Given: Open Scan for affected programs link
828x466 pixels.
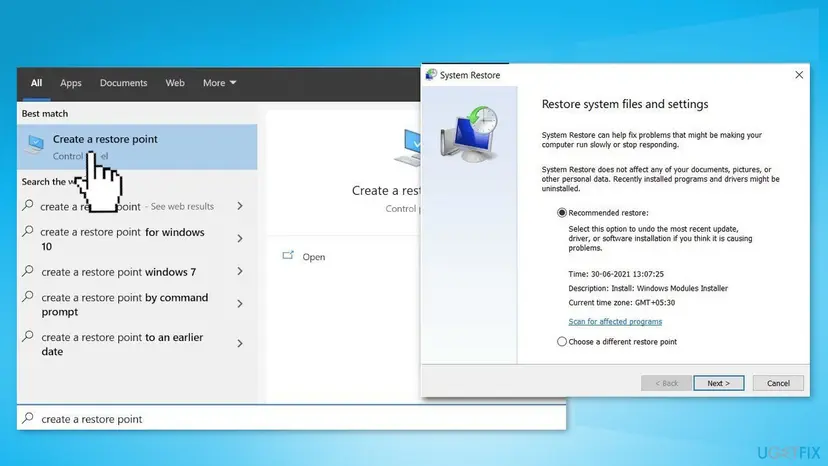Looking at the screenshot, I should tap(615, 321).
